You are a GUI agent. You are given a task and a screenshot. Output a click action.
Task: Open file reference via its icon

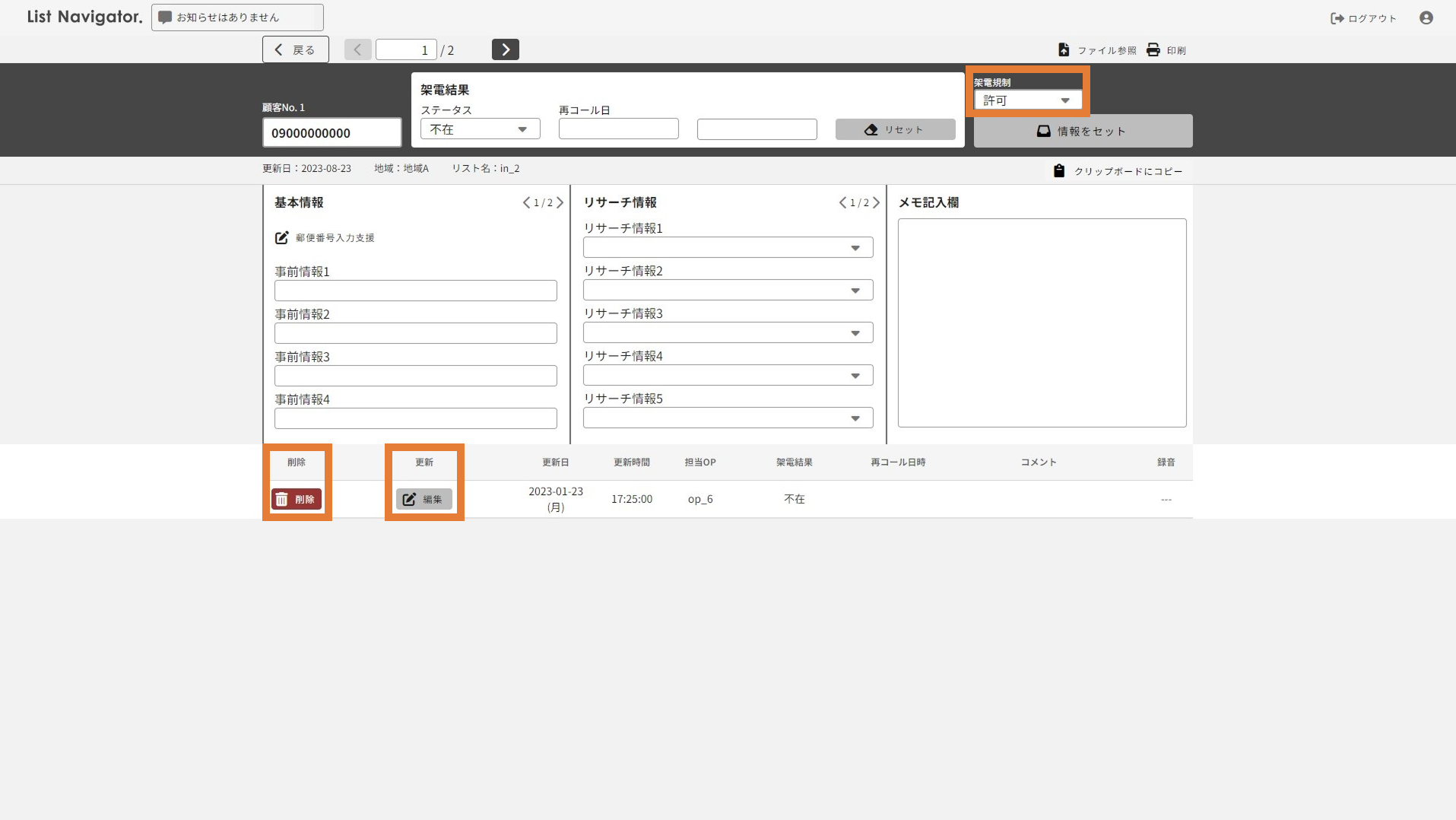(x=1064, y=50)
